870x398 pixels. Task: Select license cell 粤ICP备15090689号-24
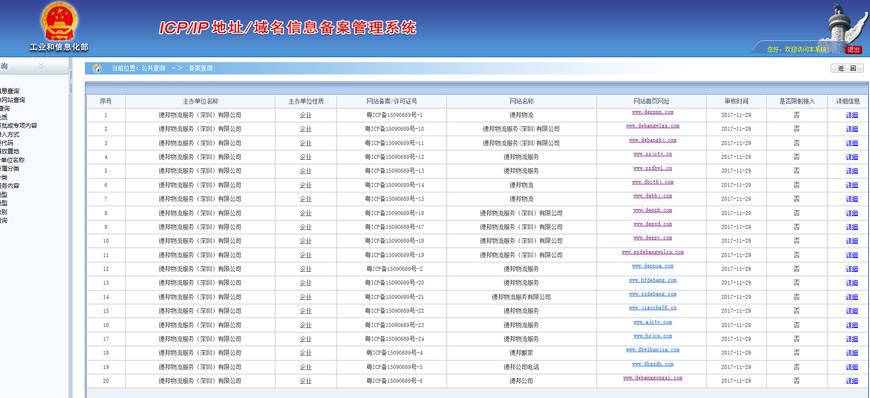394,339
